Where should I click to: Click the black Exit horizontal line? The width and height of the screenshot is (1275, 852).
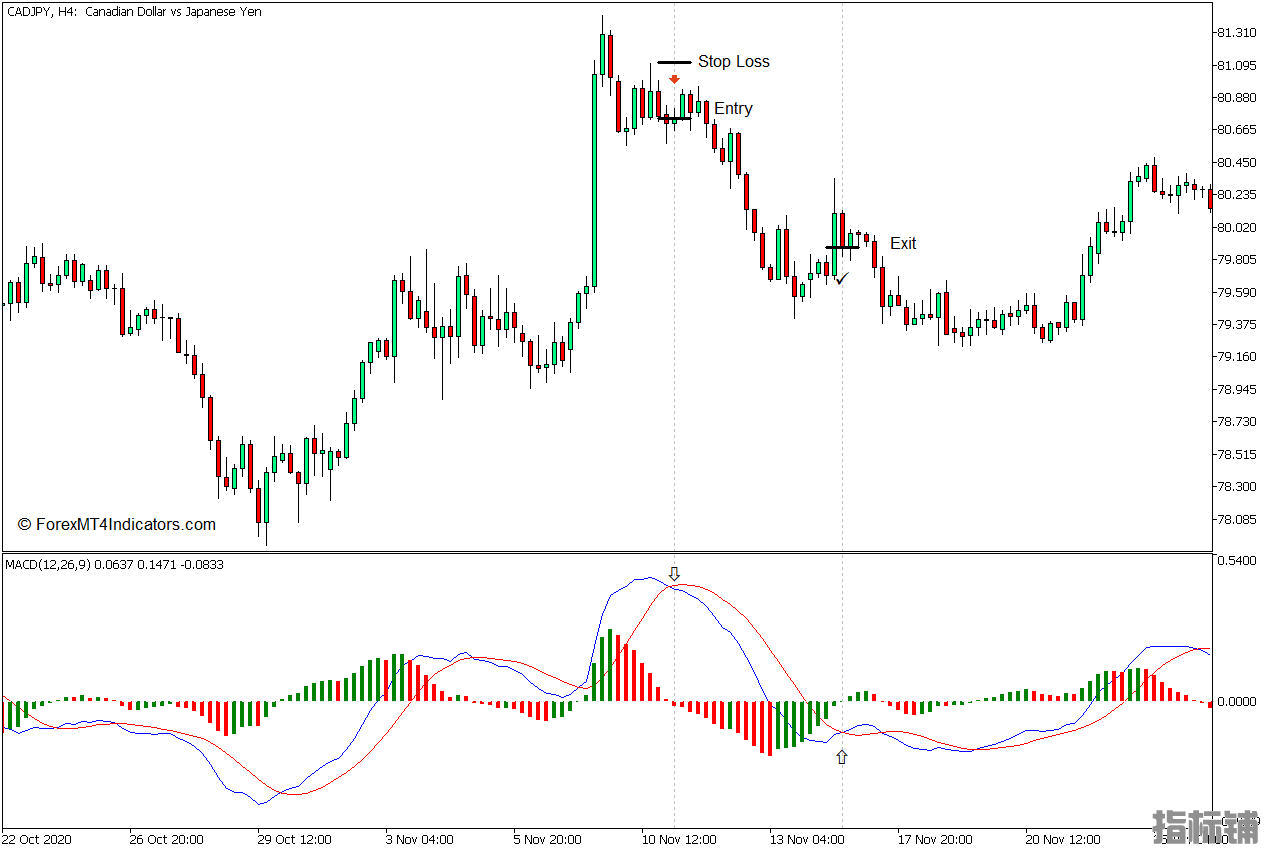tap(842, 247)
